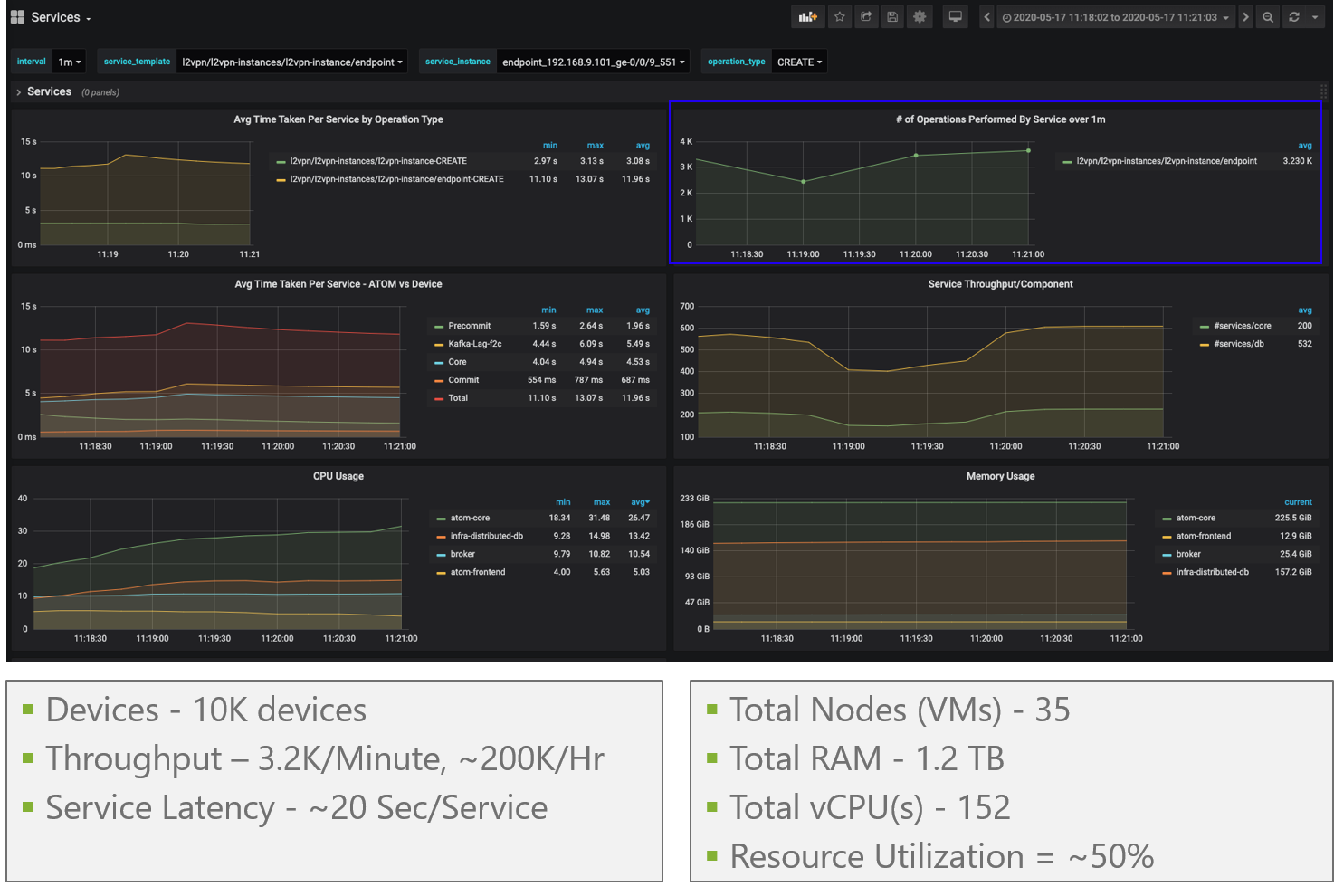Viewport: 1334px width, 896px height.
Task: Toggle the #services/core legend series
Action: pyautogui.click(x=1243, y=326)
